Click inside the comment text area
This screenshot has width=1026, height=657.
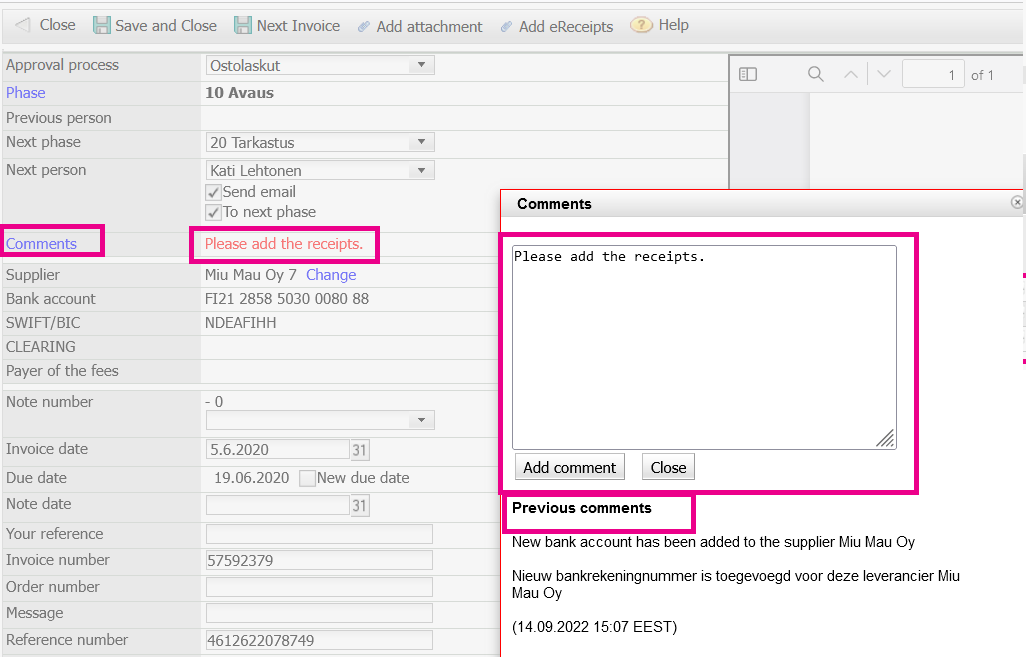(x=704, y=347)
